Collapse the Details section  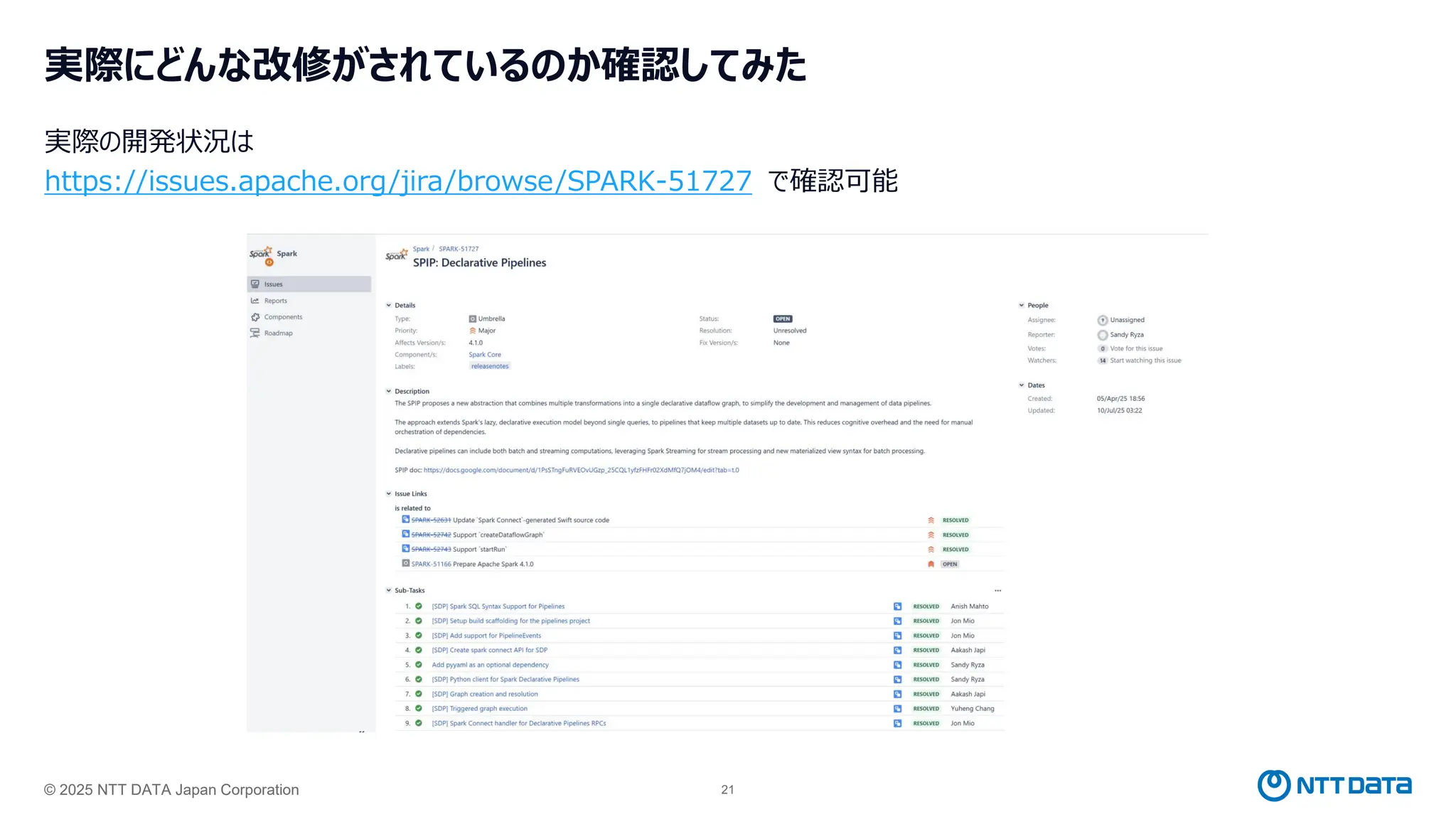tap(389, 305)
